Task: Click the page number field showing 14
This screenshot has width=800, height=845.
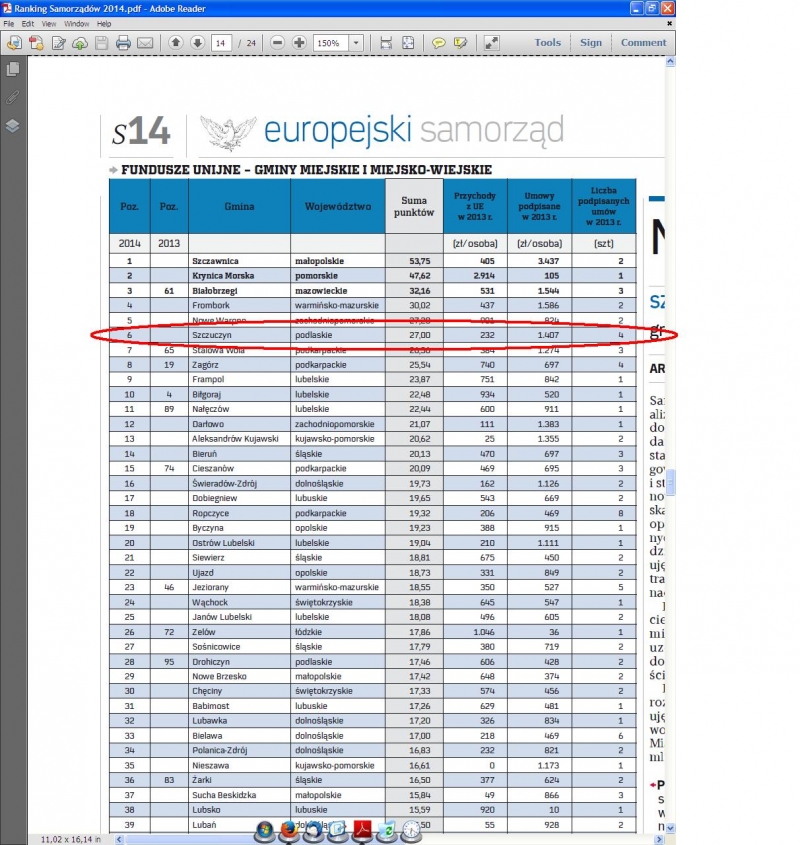Action: [221, 43]
